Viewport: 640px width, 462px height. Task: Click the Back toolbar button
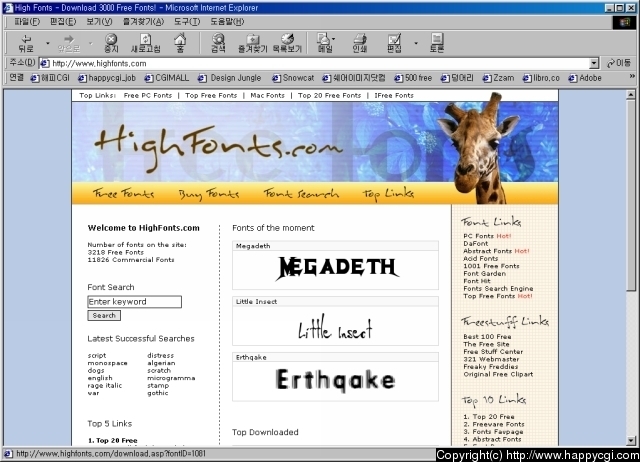coord(26,43)
